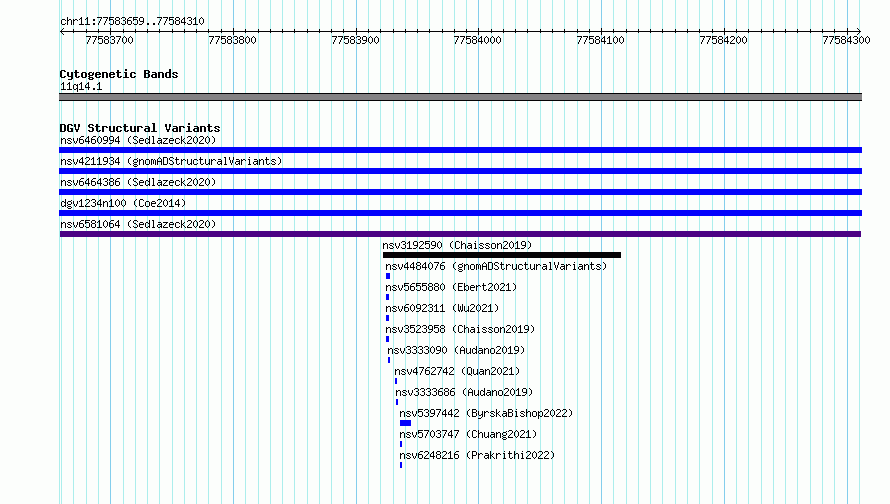890x504 pixels.
Task: Click the blue bar for nsv6460994
Action: (x=460, y=150)
